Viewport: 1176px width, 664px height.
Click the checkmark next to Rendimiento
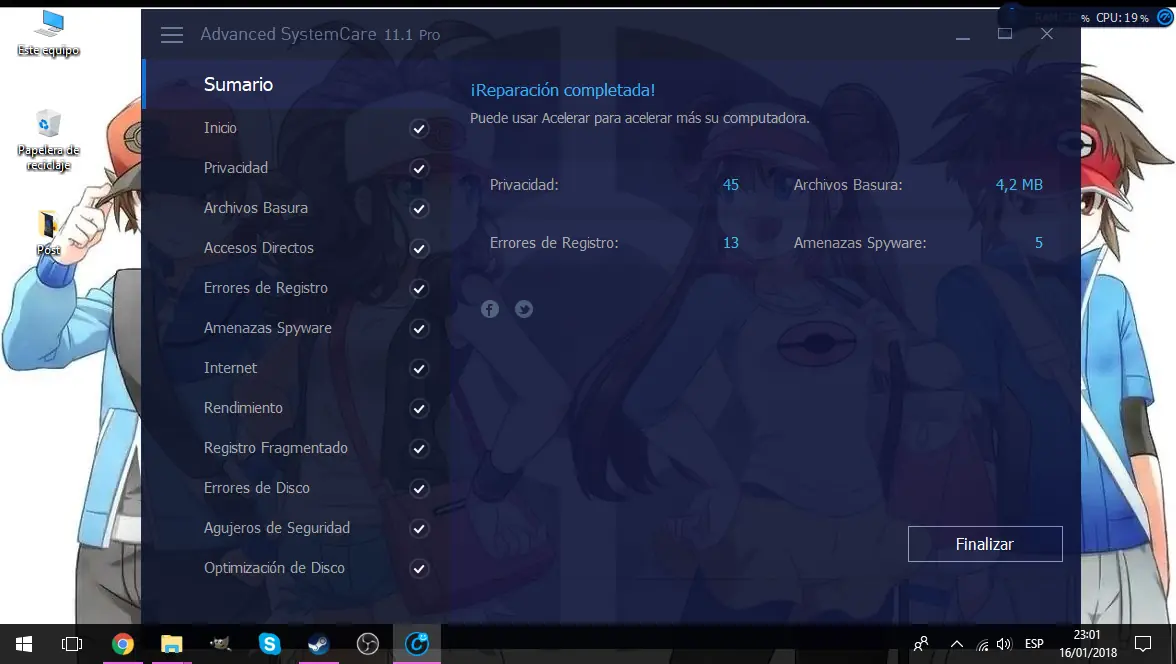coord(419,408)
